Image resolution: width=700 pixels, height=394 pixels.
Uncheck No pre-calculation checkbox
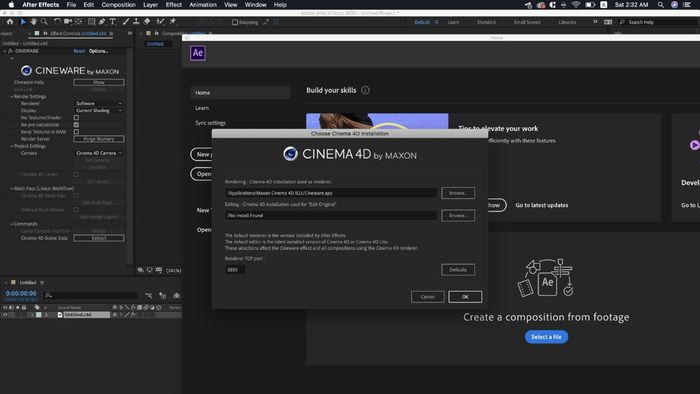[x=76, y=125]
